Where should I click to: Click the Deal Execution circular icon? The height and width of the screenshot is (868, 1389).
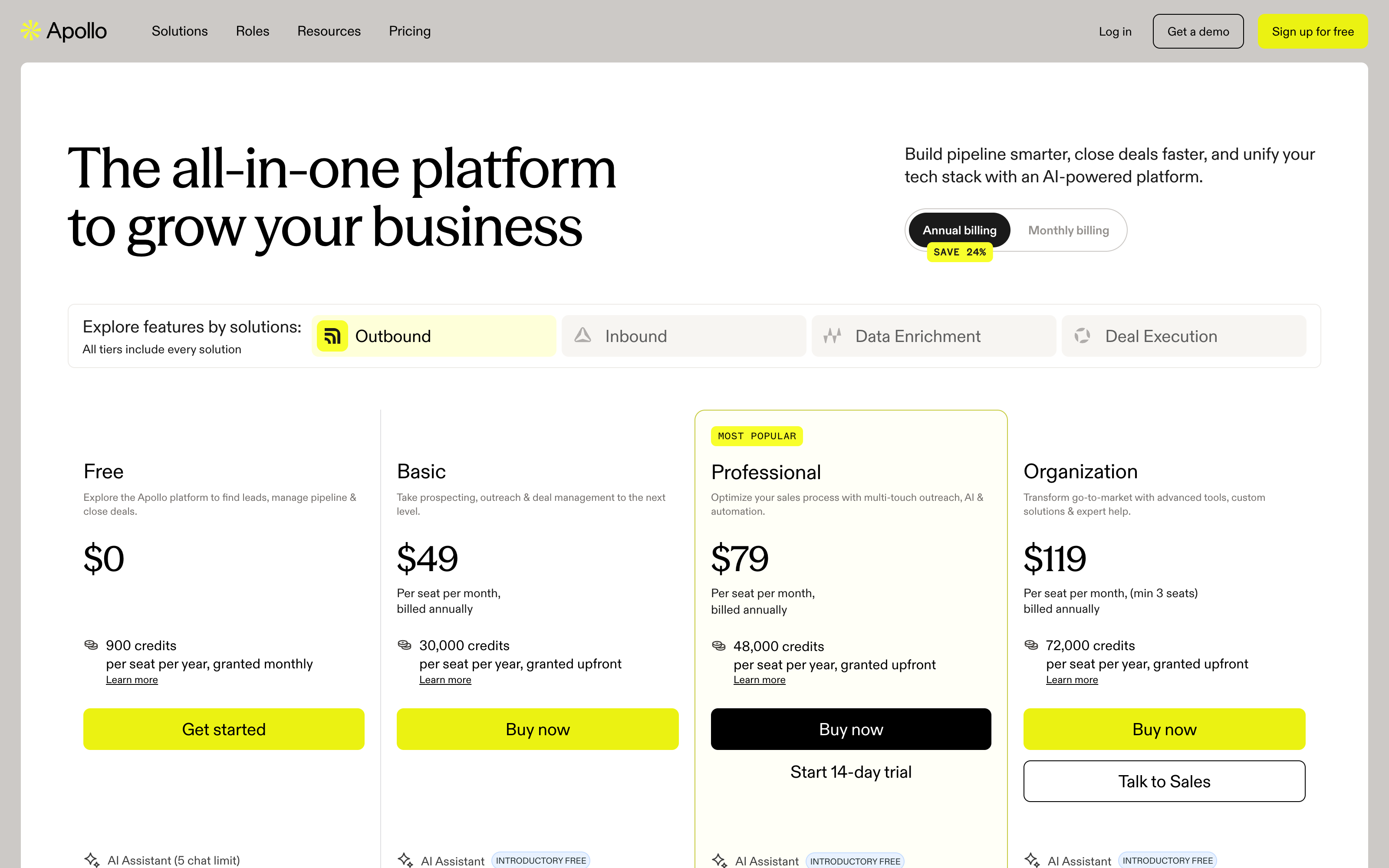(x=1083, y=335)
